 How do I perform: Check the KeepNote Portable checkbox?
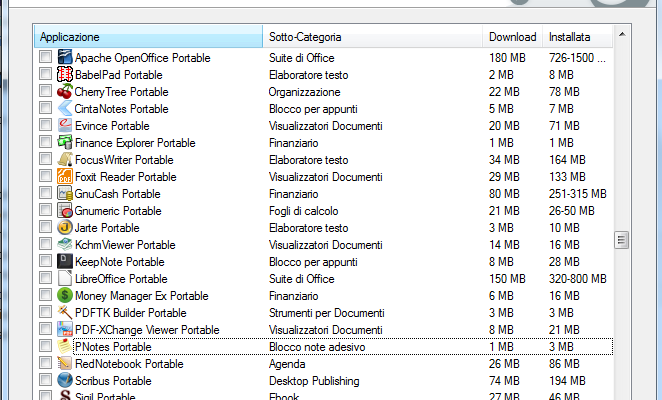(45, 261)
